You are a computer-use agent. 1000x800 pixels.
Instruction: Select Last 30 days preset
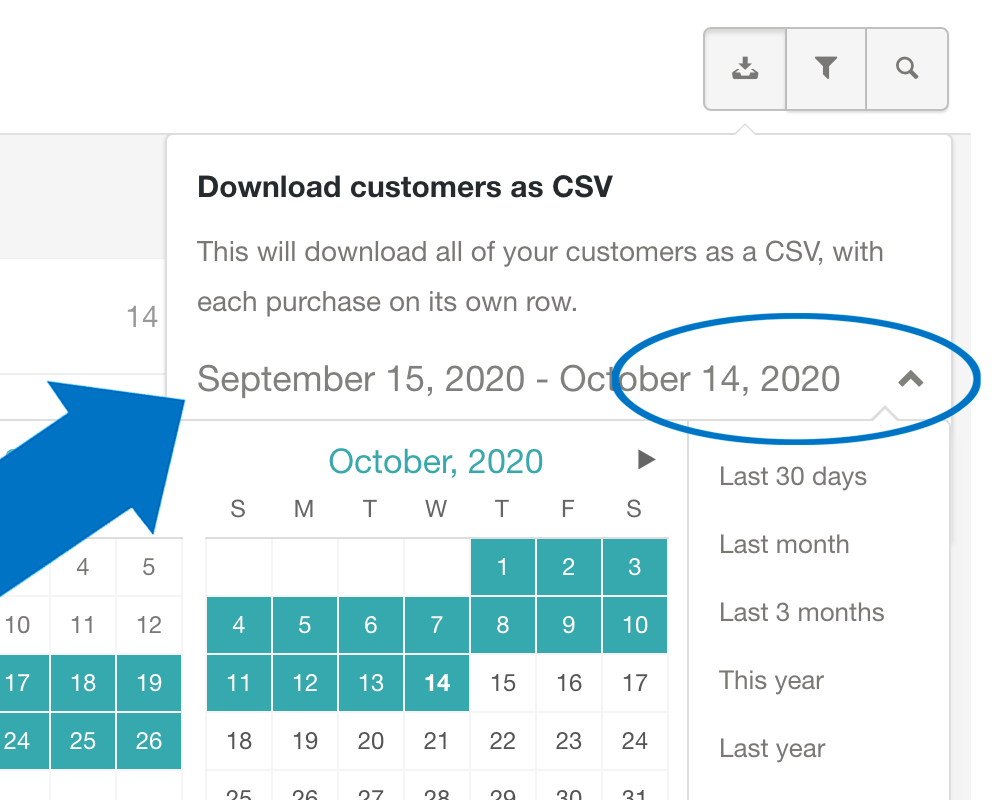[x=793, y=477]
